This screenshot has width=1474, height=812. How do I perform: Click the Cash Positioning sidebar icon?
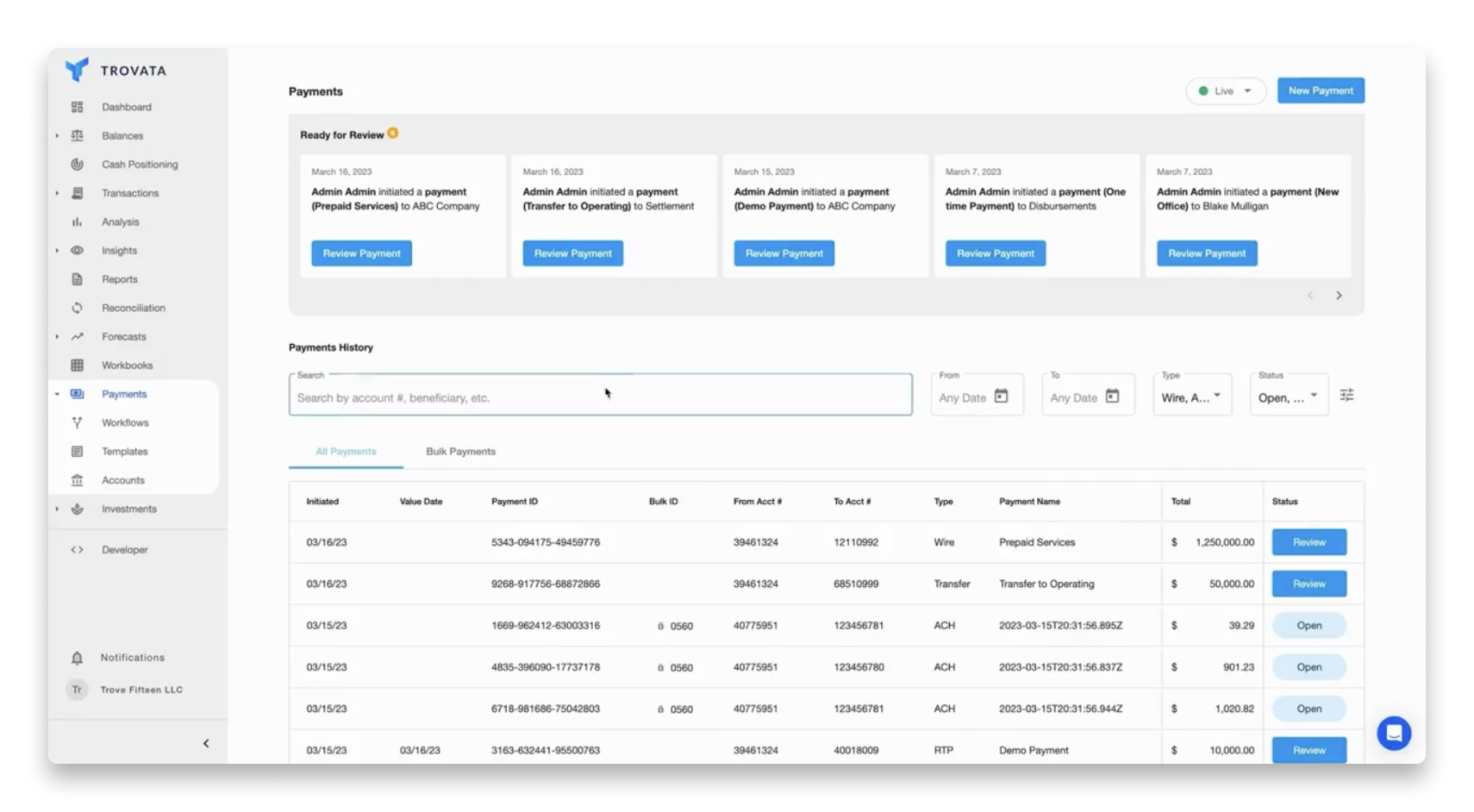pyautogui.click(x=77, y=165)
